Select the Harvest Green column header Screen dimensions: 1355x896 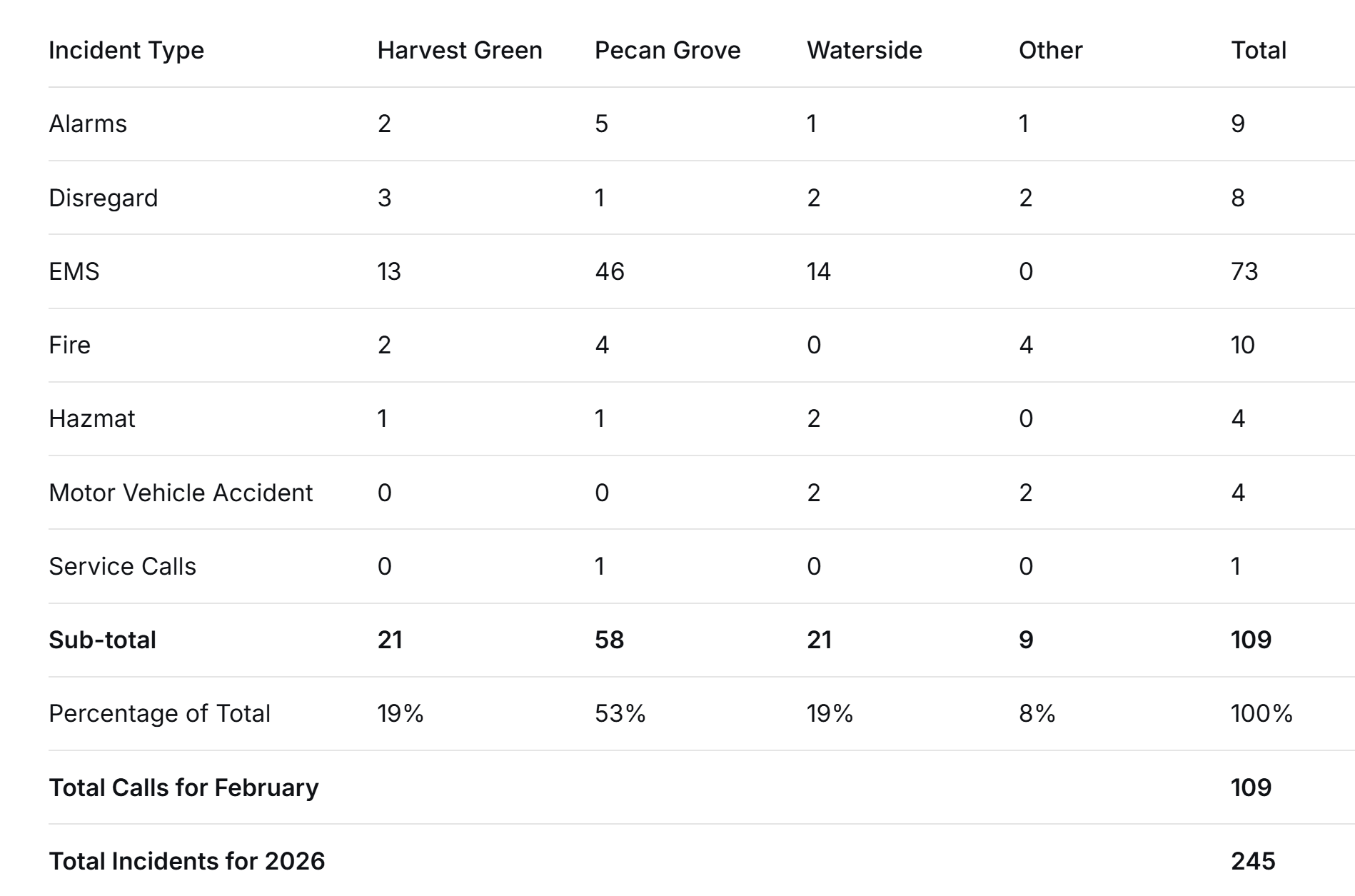[x=460, y=51]
